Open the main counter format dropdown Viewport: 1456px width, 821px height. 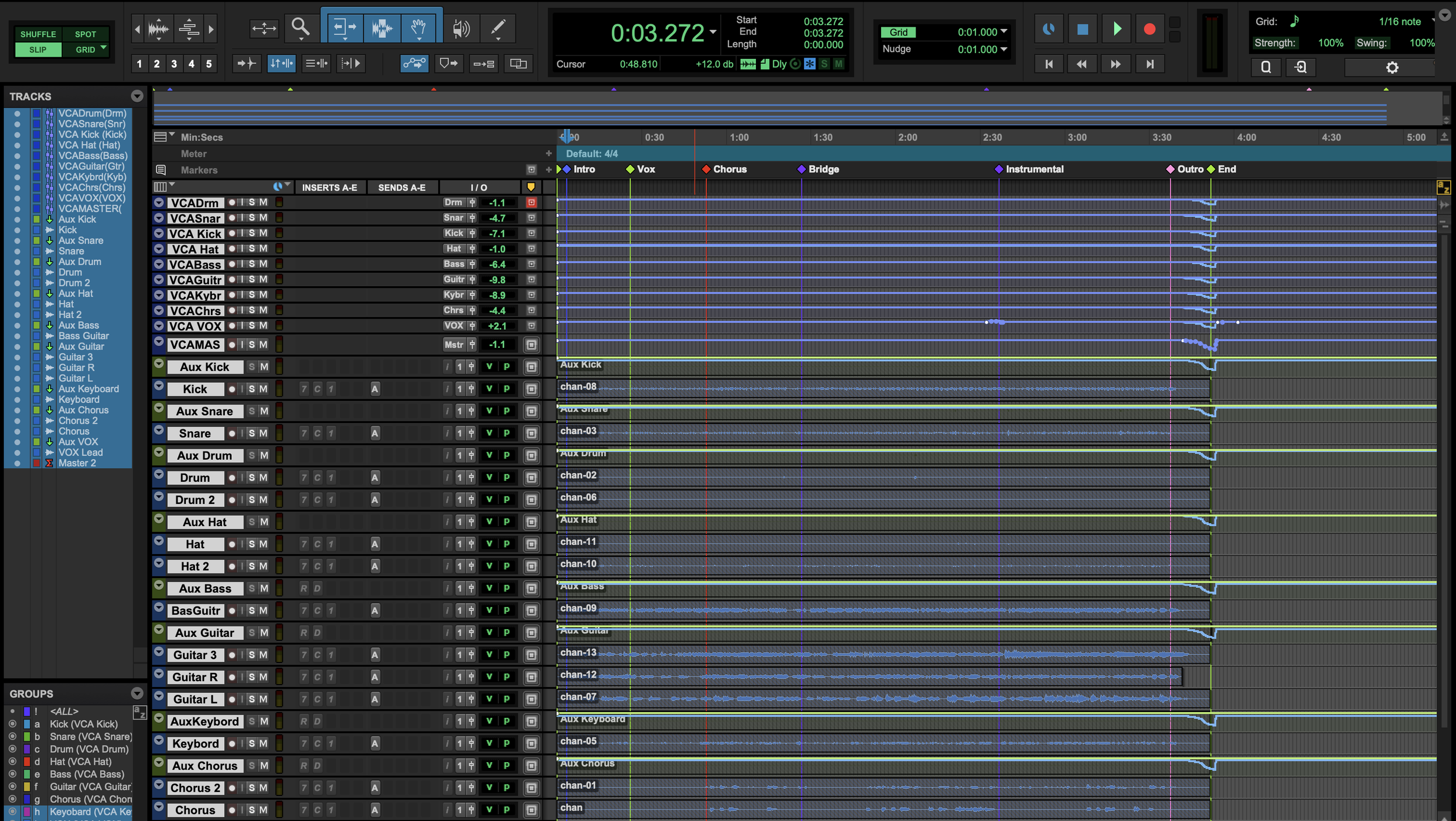click(x=713, y=32)
